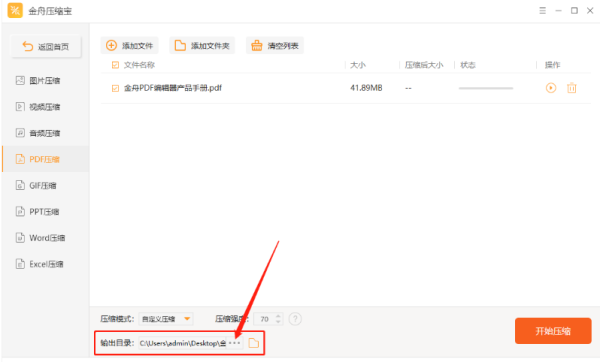Decrease 压缩强度 with the down arrow

279,322
